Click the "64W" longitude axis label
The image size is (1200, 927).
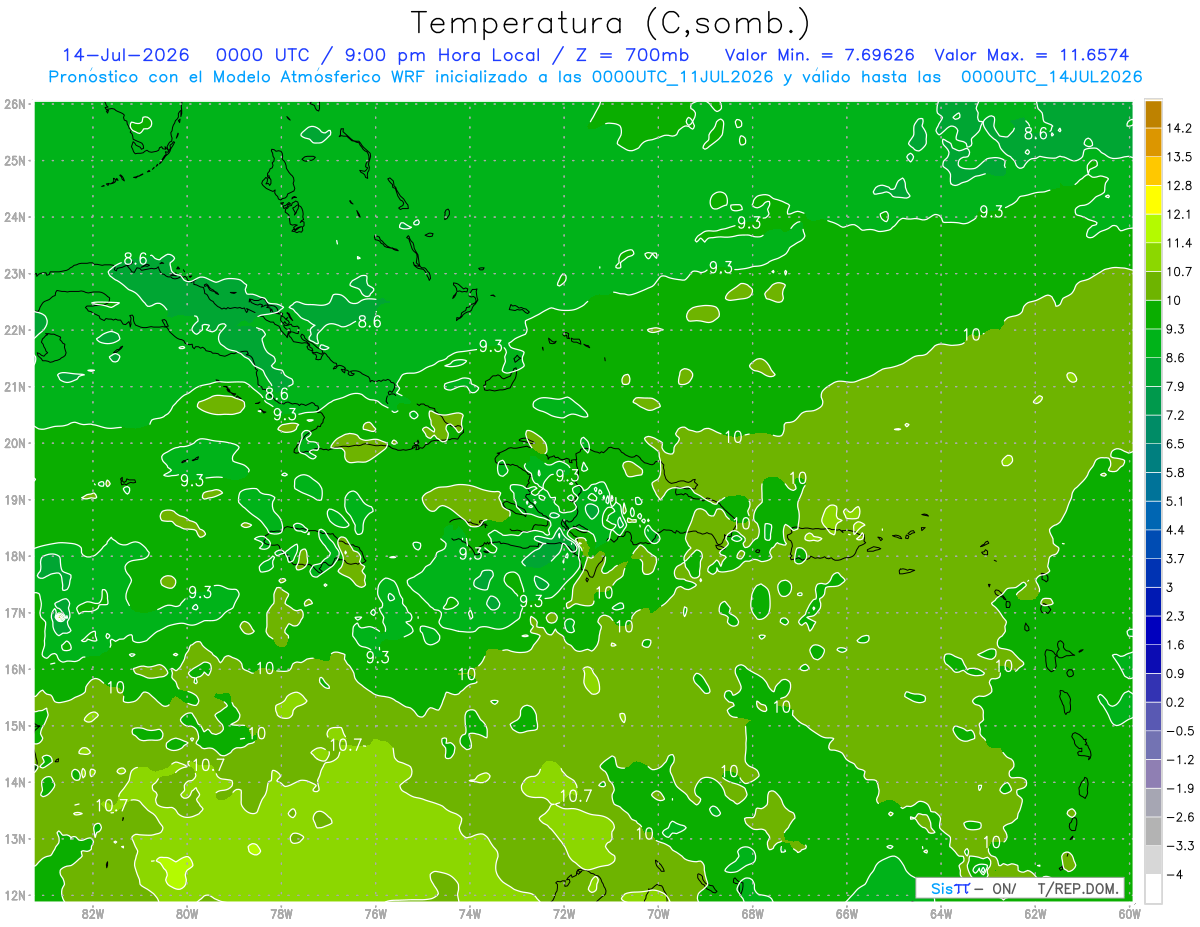point(941,914)
